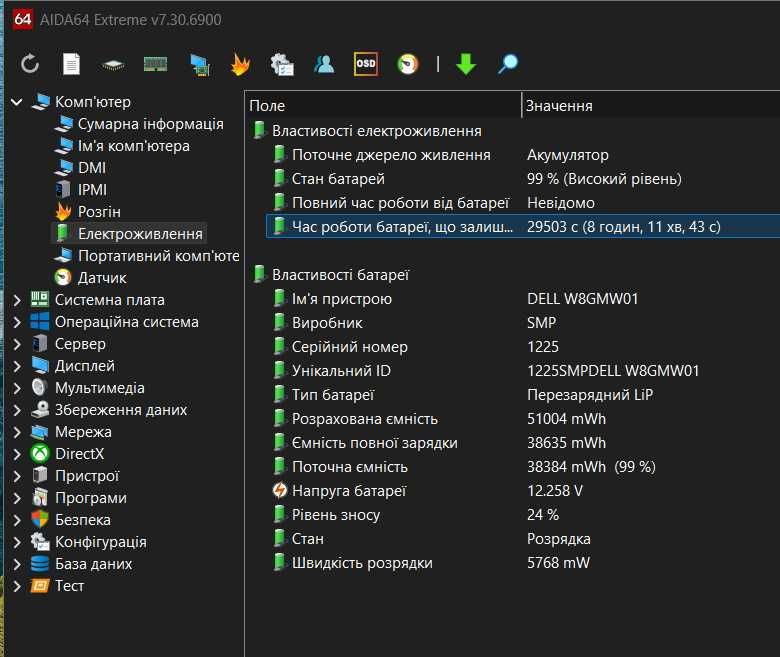Viewport: 780px width, 657px height.
Task: Click the Значення column header
Action: [x=651, y=105]
